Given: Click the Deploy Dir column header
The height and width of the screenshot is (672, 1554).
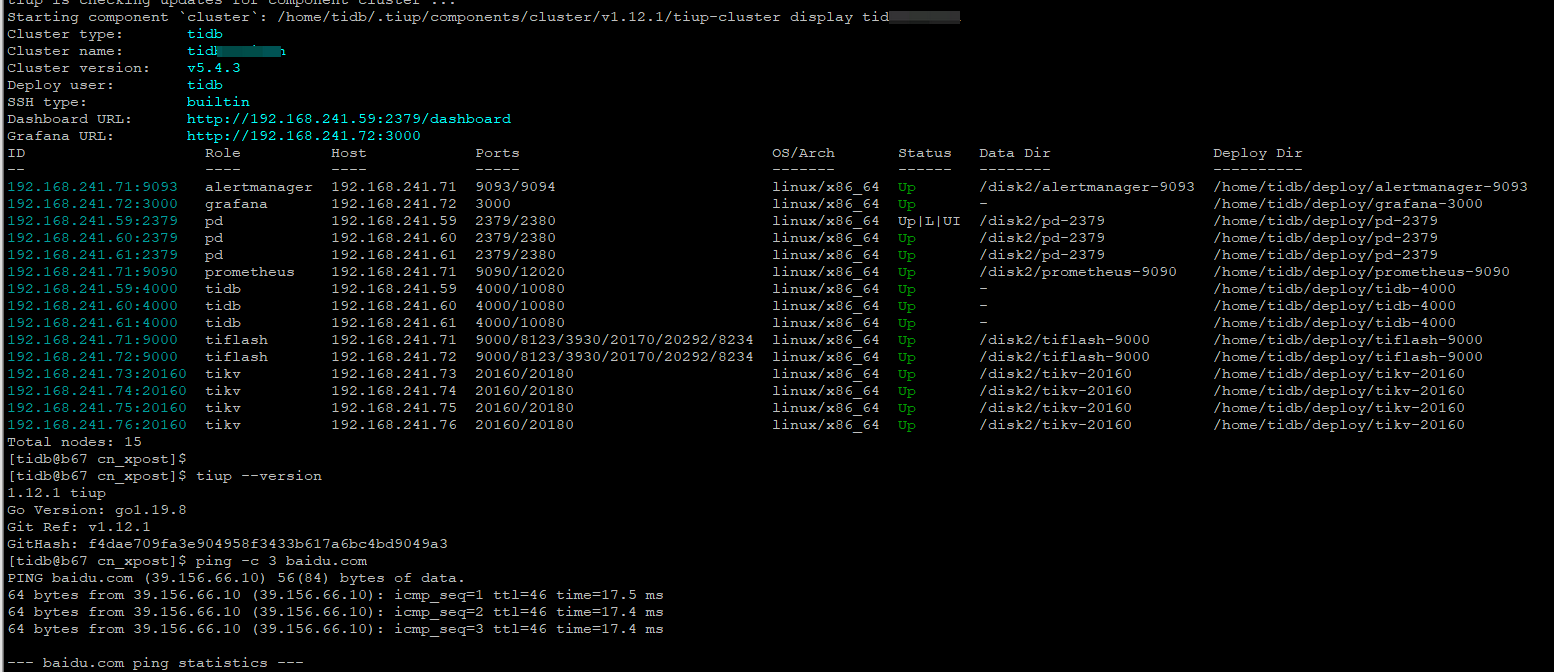Looking at the screenshot, I should pyautogui.click(x=1258, y=153).
